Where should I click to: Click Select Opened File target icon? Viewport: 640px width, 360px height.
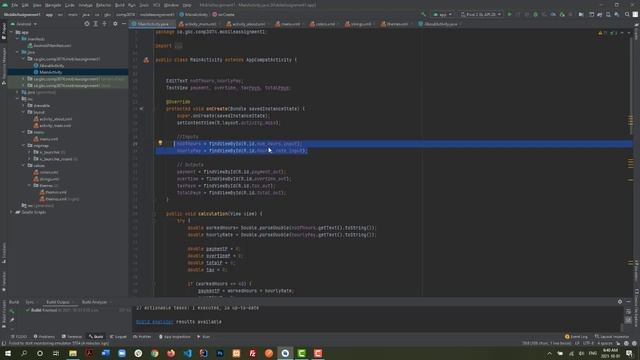(87, 24)
